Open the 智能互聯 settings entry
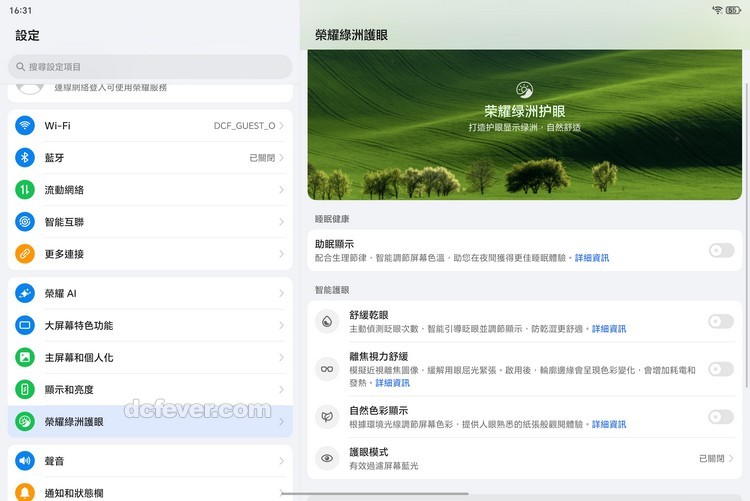The height and width of the screenshot is (501, 750). (x=150, y=222)
